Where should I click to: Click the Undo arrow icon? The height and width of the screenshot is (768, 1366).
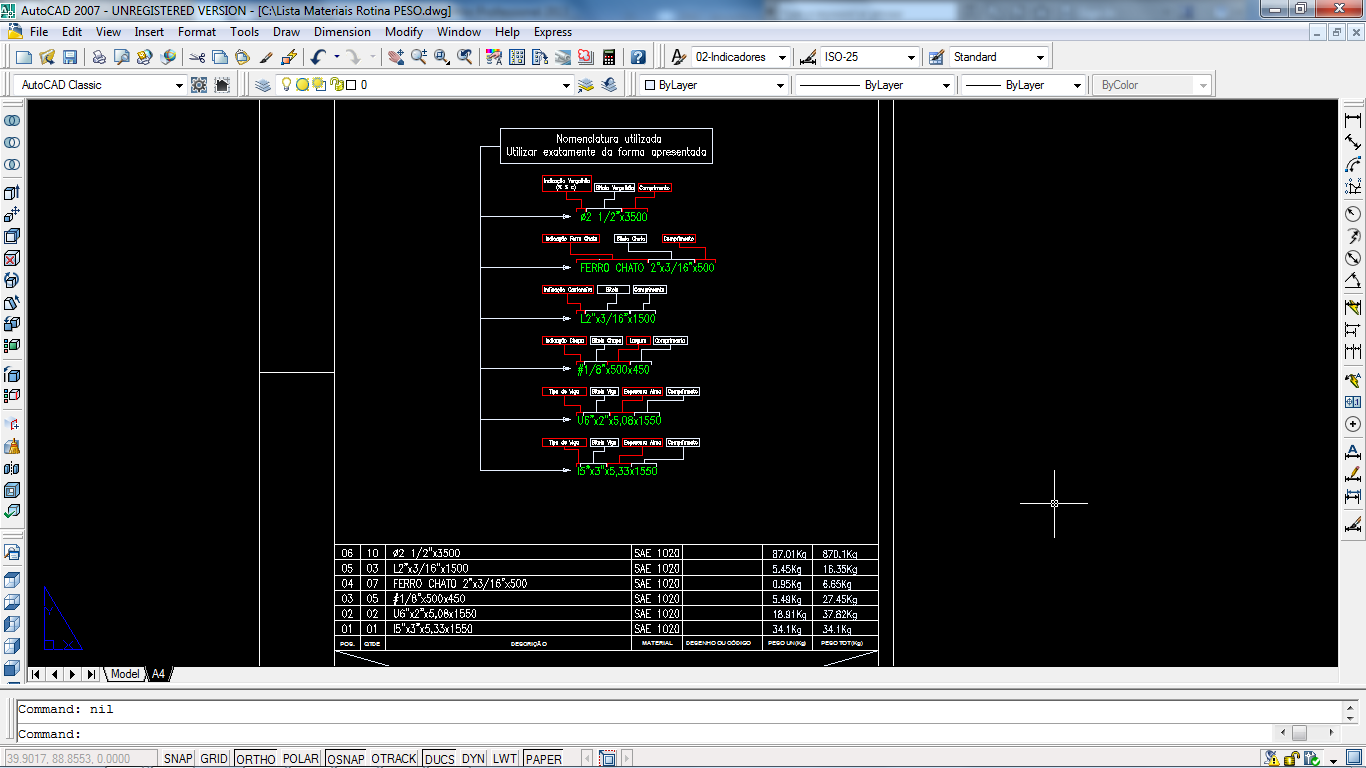(318, 57)
